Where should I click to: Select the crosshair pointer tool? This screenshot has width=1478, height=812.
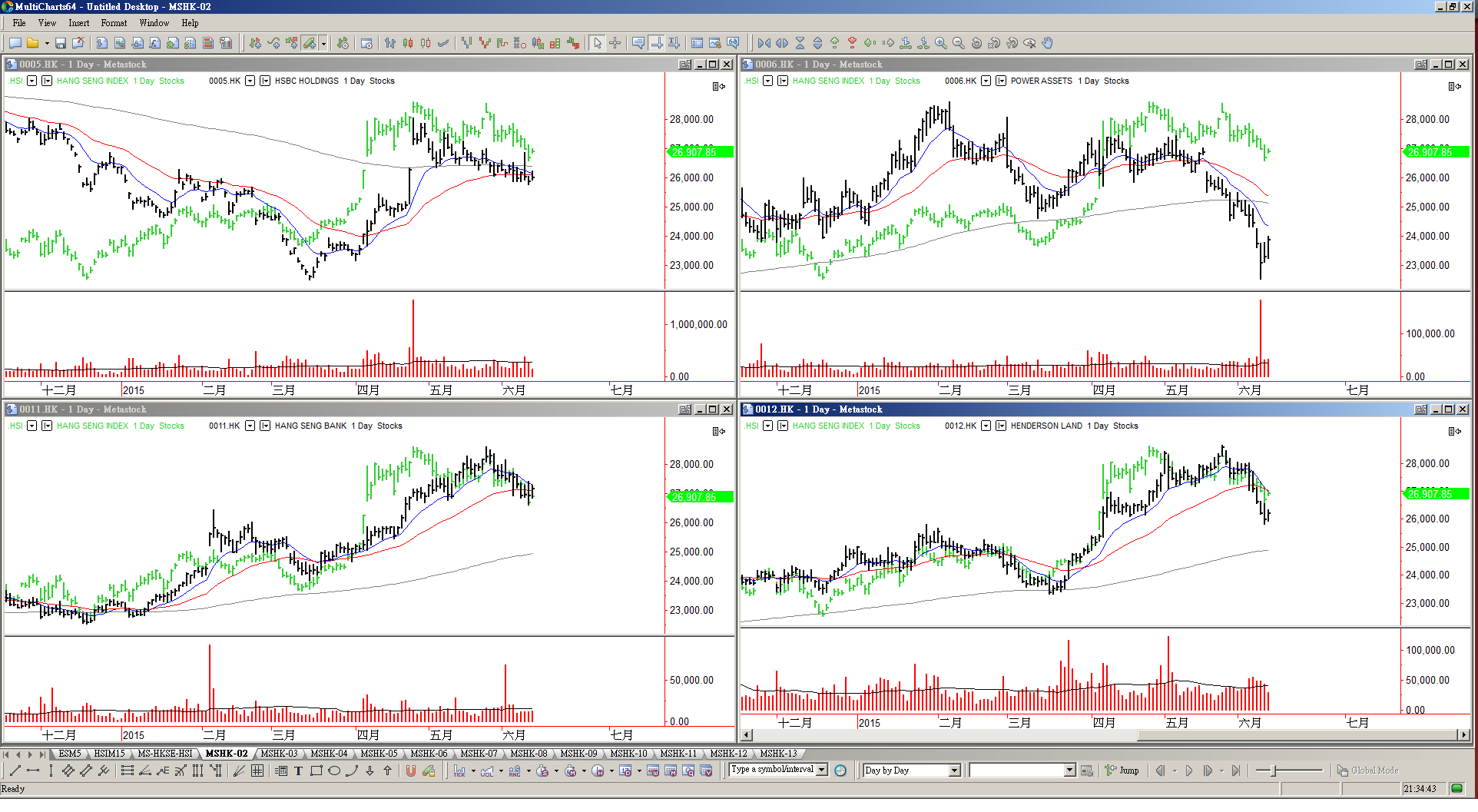(x=615, y=44)
